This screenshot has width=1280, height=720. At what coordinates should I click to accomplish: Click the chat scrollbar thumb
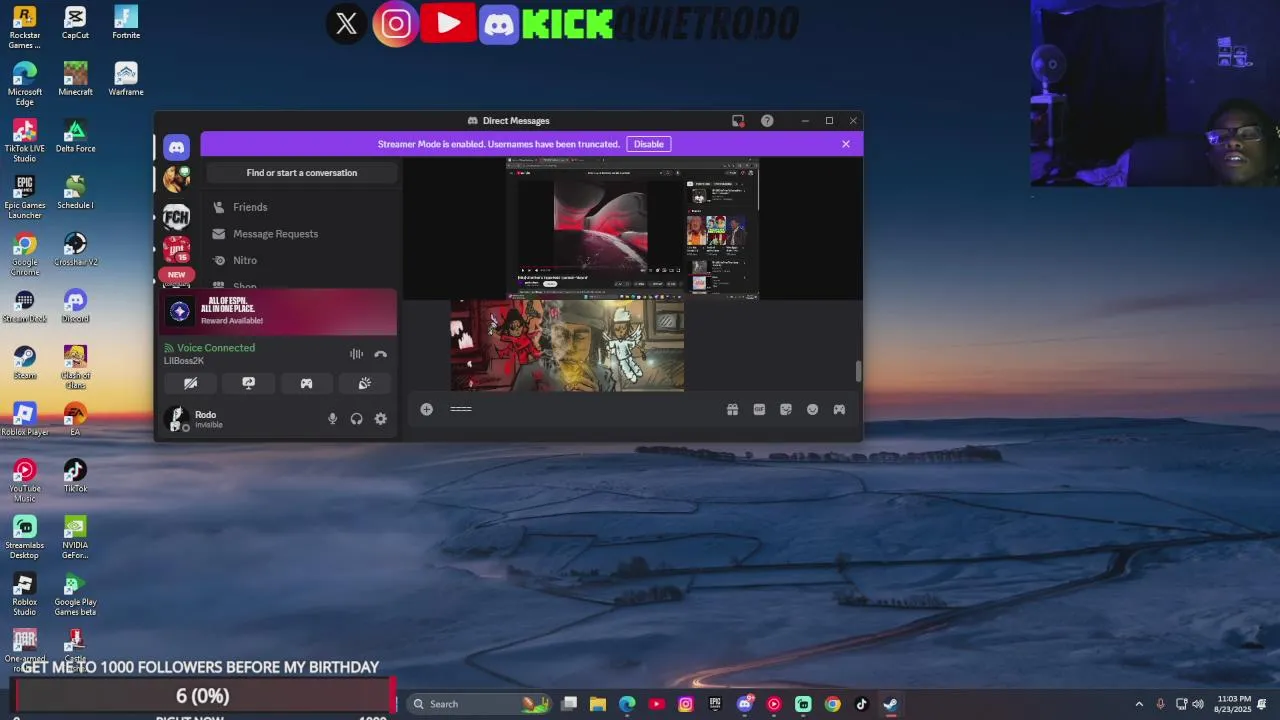(x=858, y=371)
